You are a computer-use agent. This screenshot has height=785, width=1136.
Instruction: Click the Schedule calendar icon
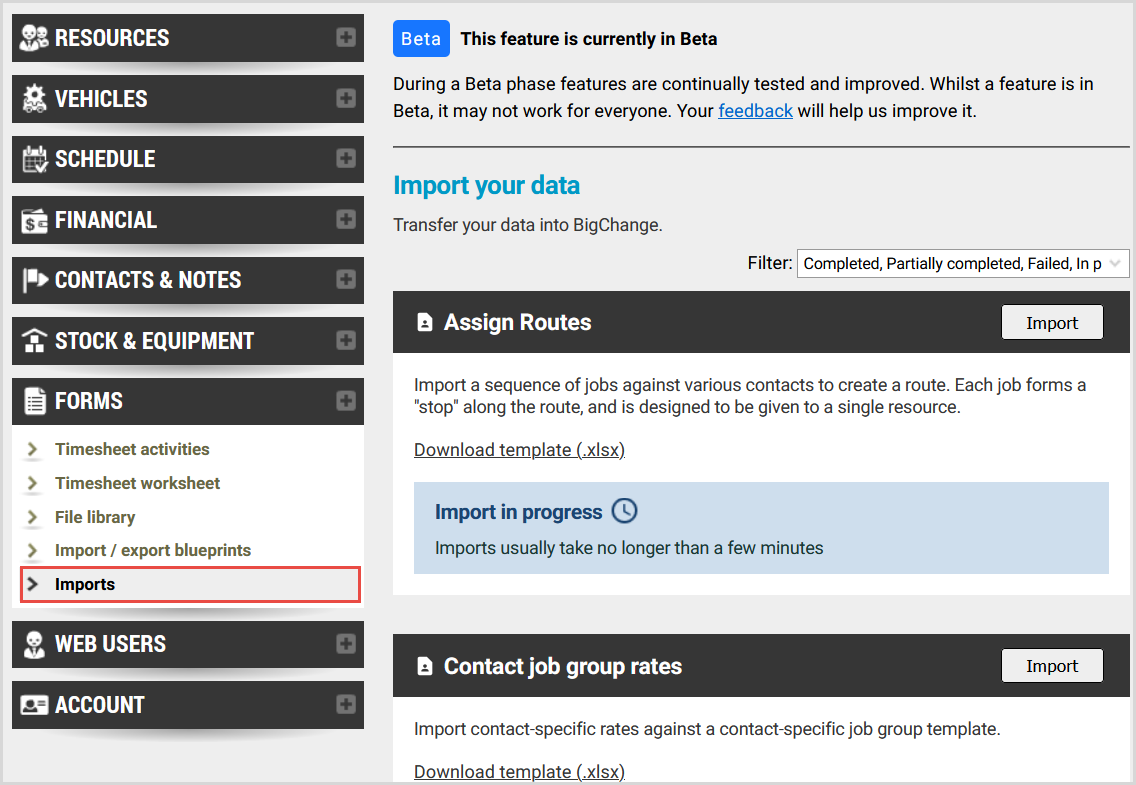pyautogui.click(x=35, y=159)
